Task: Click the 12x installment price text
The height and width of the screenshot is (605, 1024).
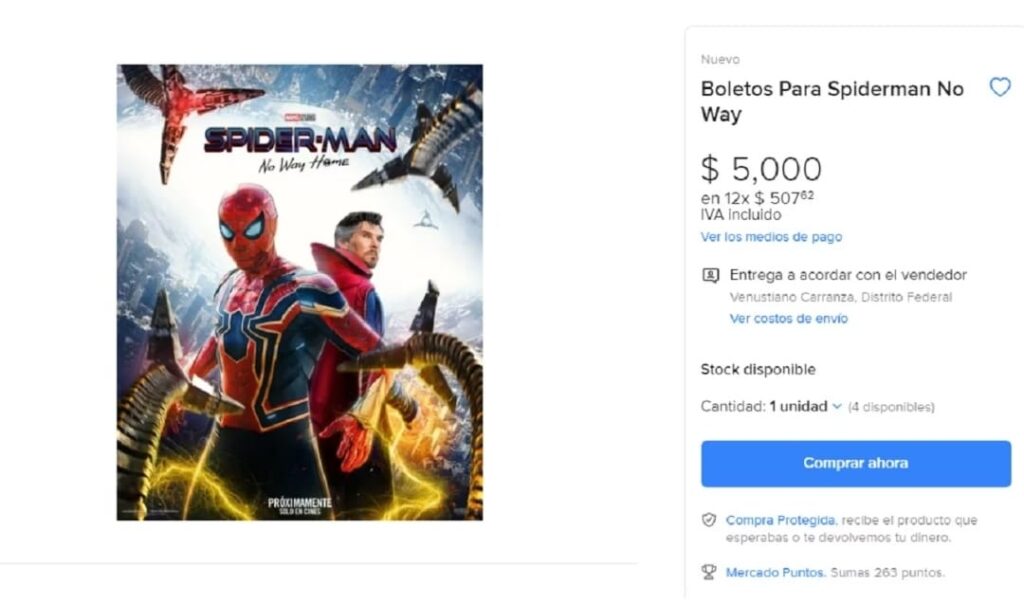Action: (x=757, y=198)
